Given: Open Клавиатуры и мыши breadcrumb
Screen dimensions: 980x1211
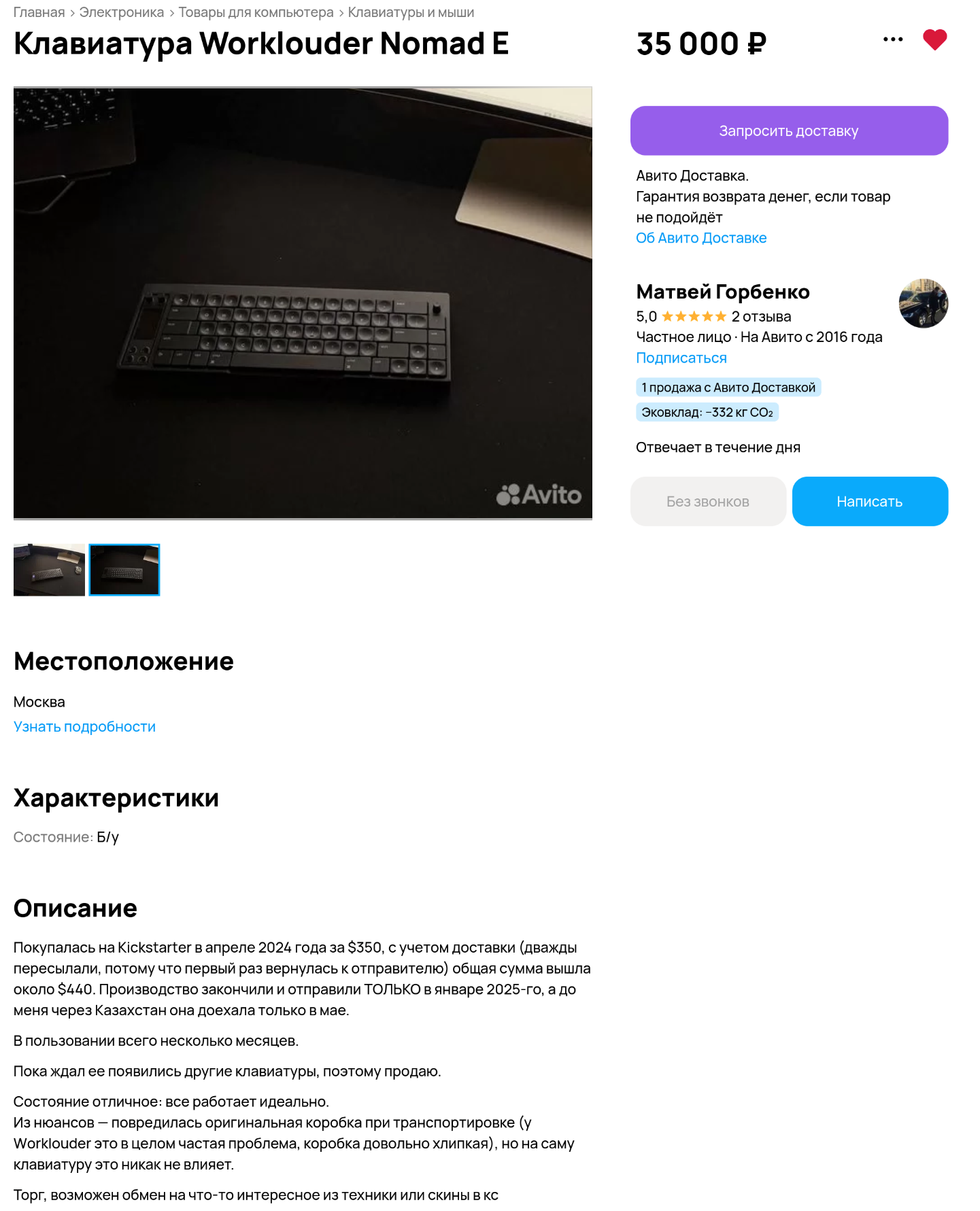Looking at the screenshot, I should point(411,12).
